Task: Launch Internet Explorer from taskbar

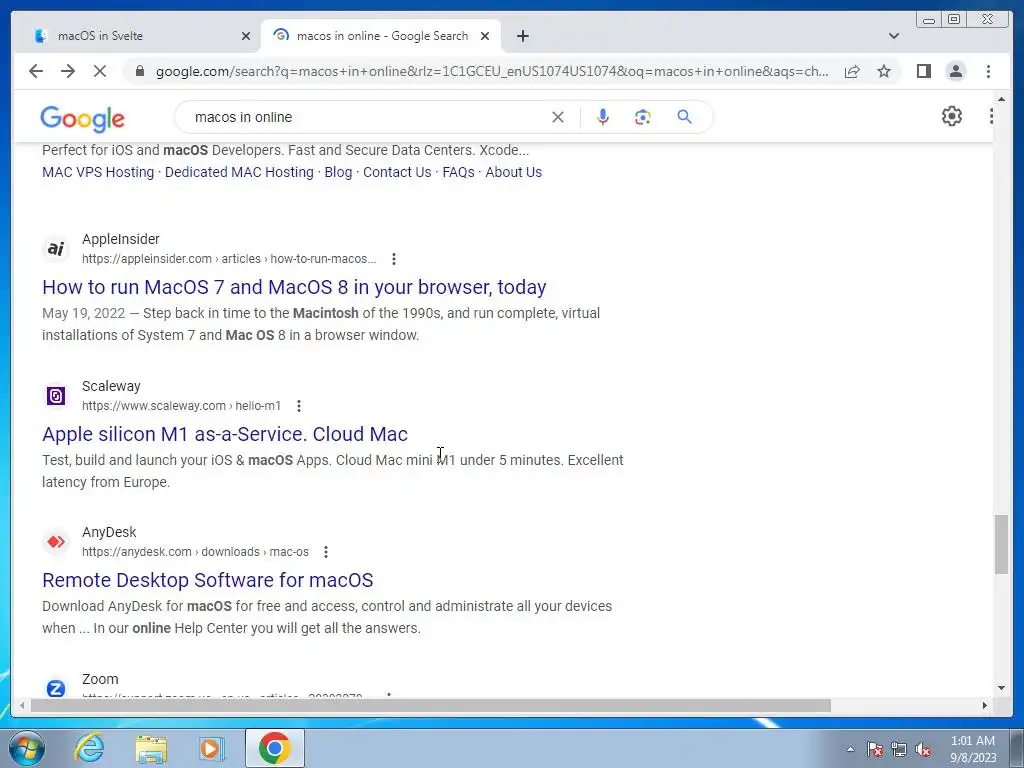Action: point(89,748)
